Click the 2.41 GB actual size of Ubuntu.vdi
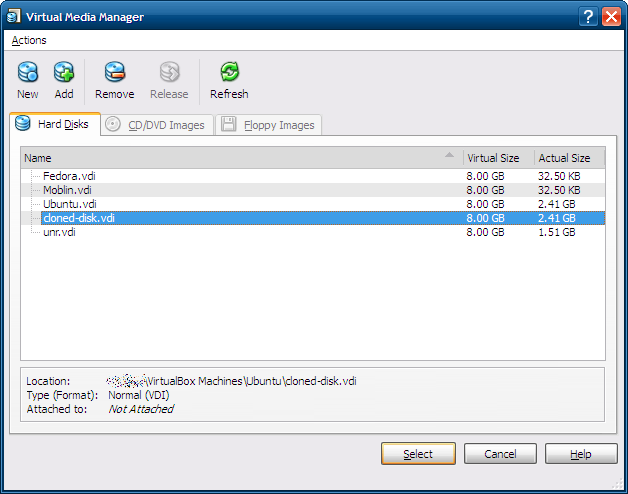Screen dimensions: 628x494 pyautogui.click(x=557, y=204)
